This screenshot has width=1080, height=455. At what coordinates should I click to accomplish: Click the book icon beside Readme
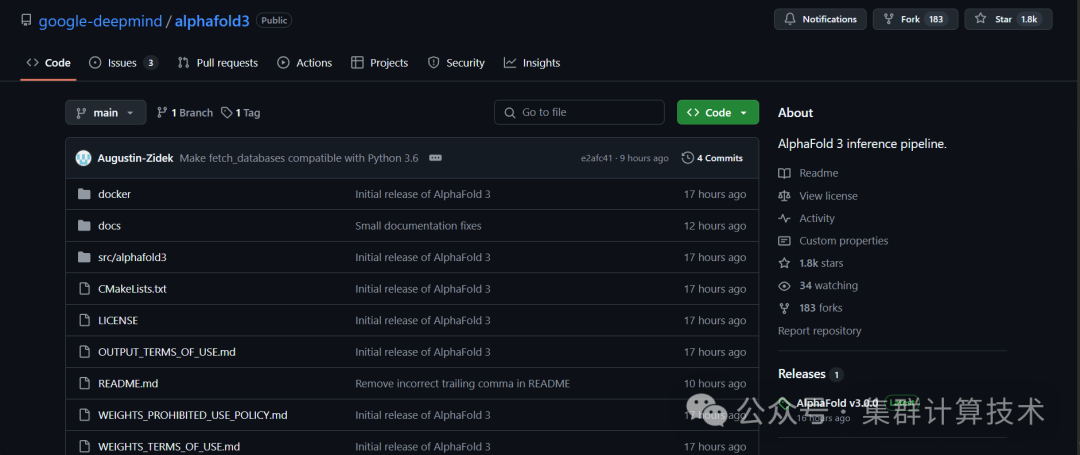[x=784, y=173]
